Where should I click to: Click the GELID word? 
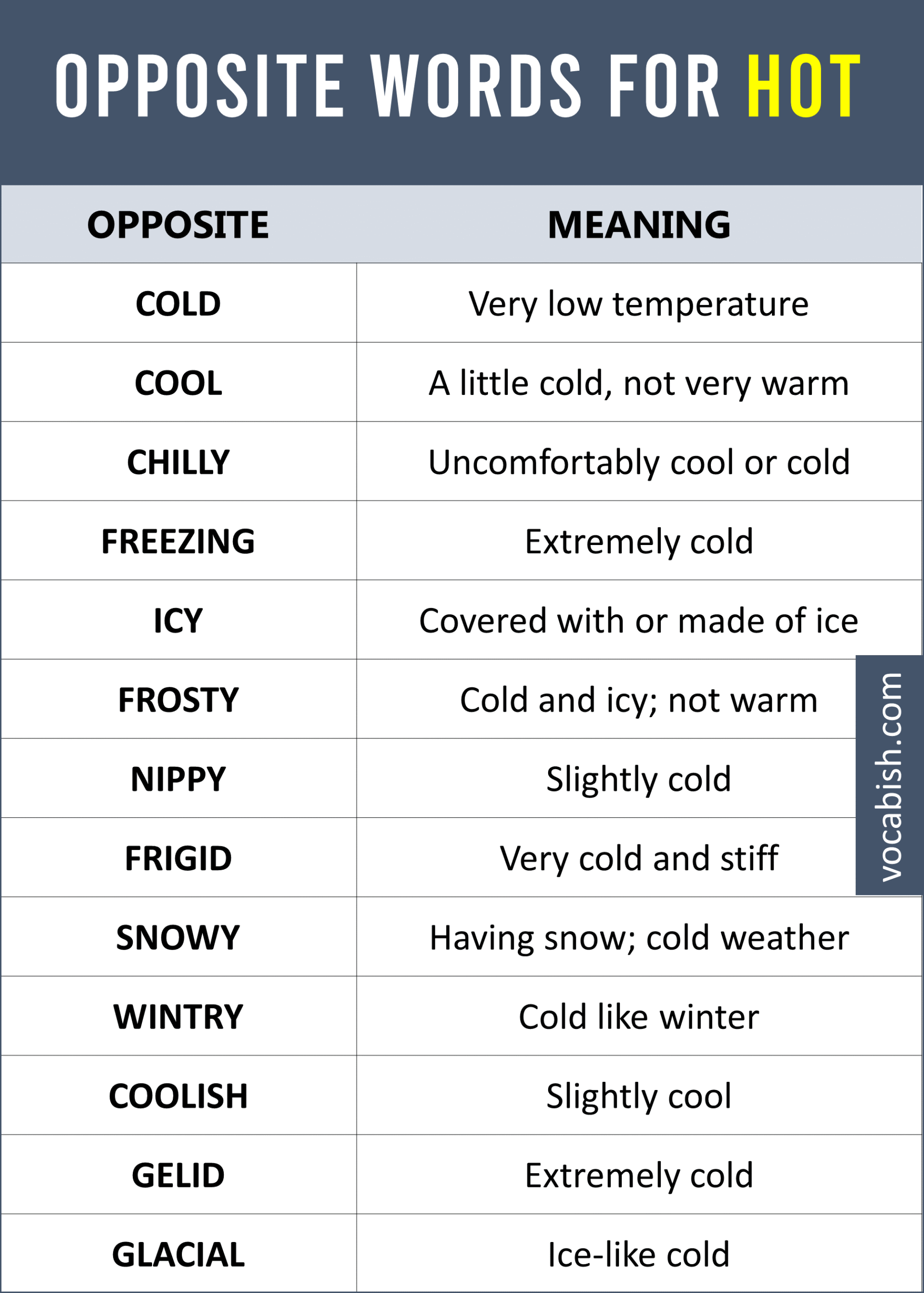click(178, 1175)
